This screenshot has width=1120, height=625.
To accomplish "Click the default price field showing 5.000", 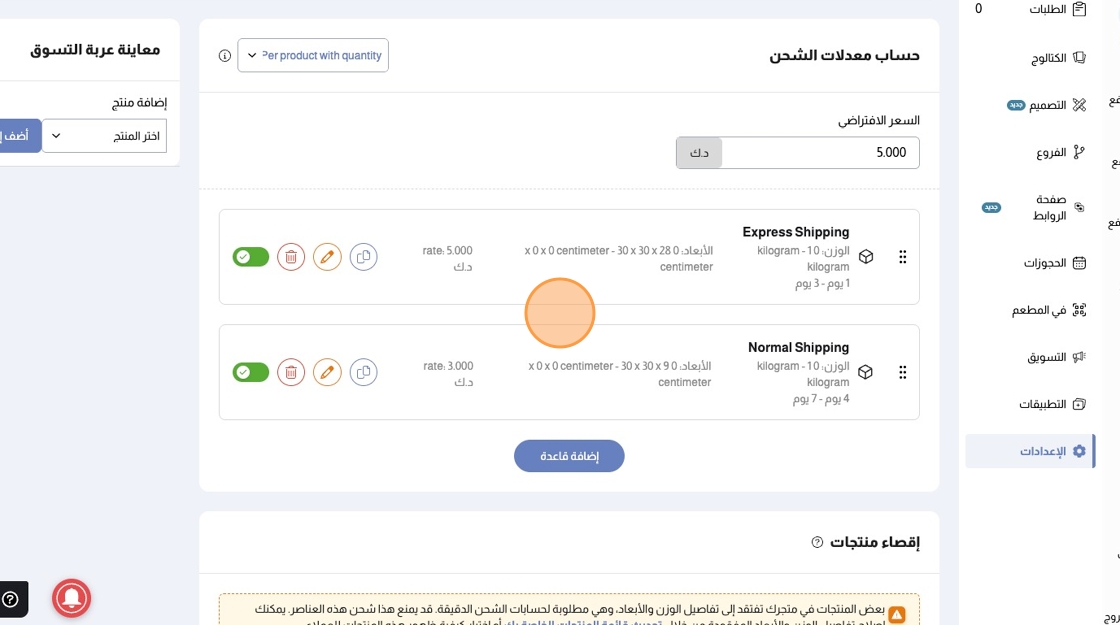I will (x=820, y=152).
